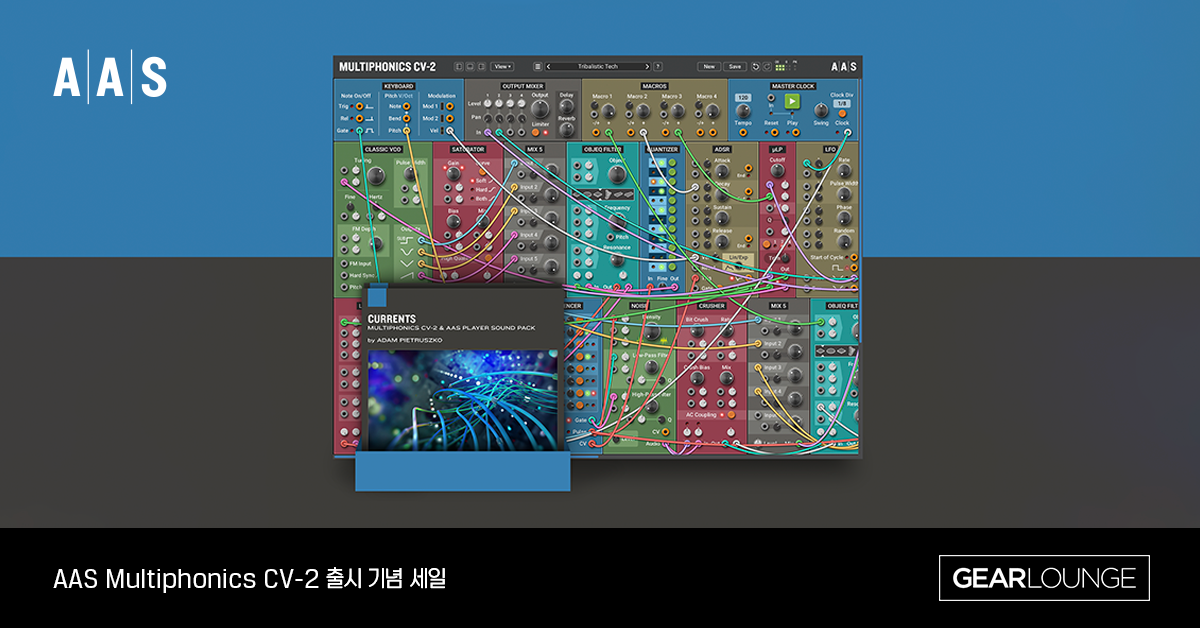Click the Tempo knob in Master Clock
The image size is (1200, 628).
point(743,110)
